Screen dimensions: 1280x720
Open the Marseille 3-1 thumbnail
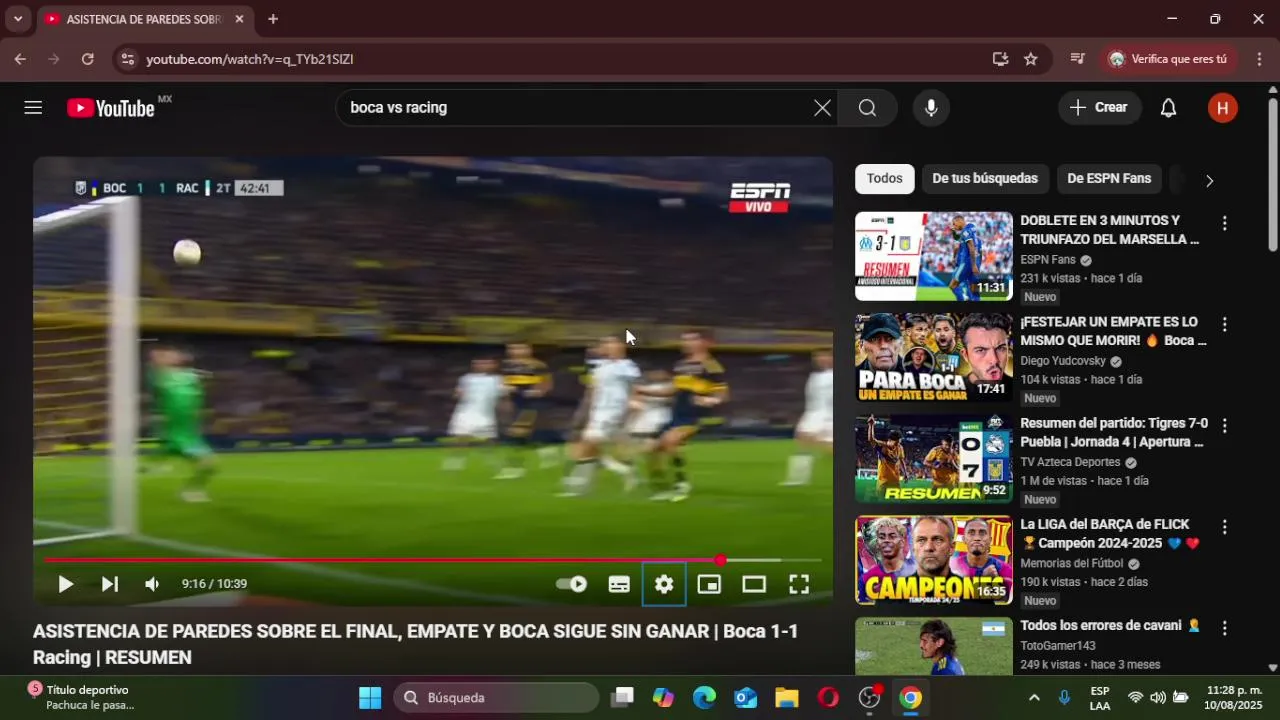click(x=934, y=256)
